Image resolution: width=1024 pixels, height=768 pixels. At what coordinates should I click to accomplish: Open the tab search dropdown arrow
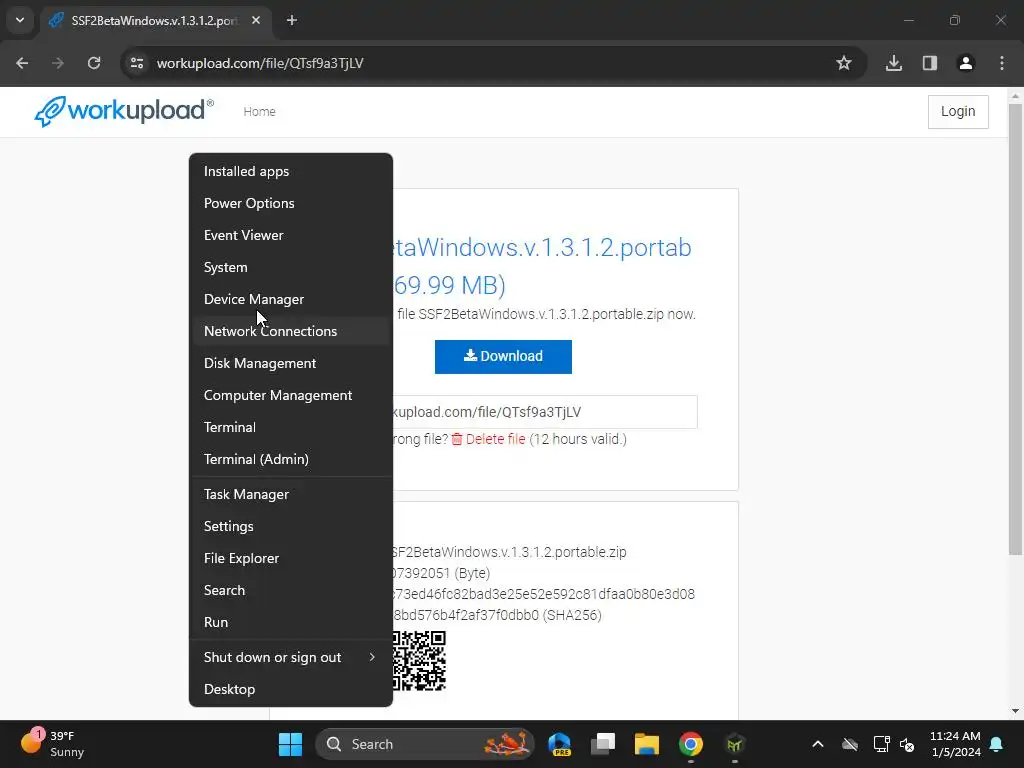tap(20, 20)
